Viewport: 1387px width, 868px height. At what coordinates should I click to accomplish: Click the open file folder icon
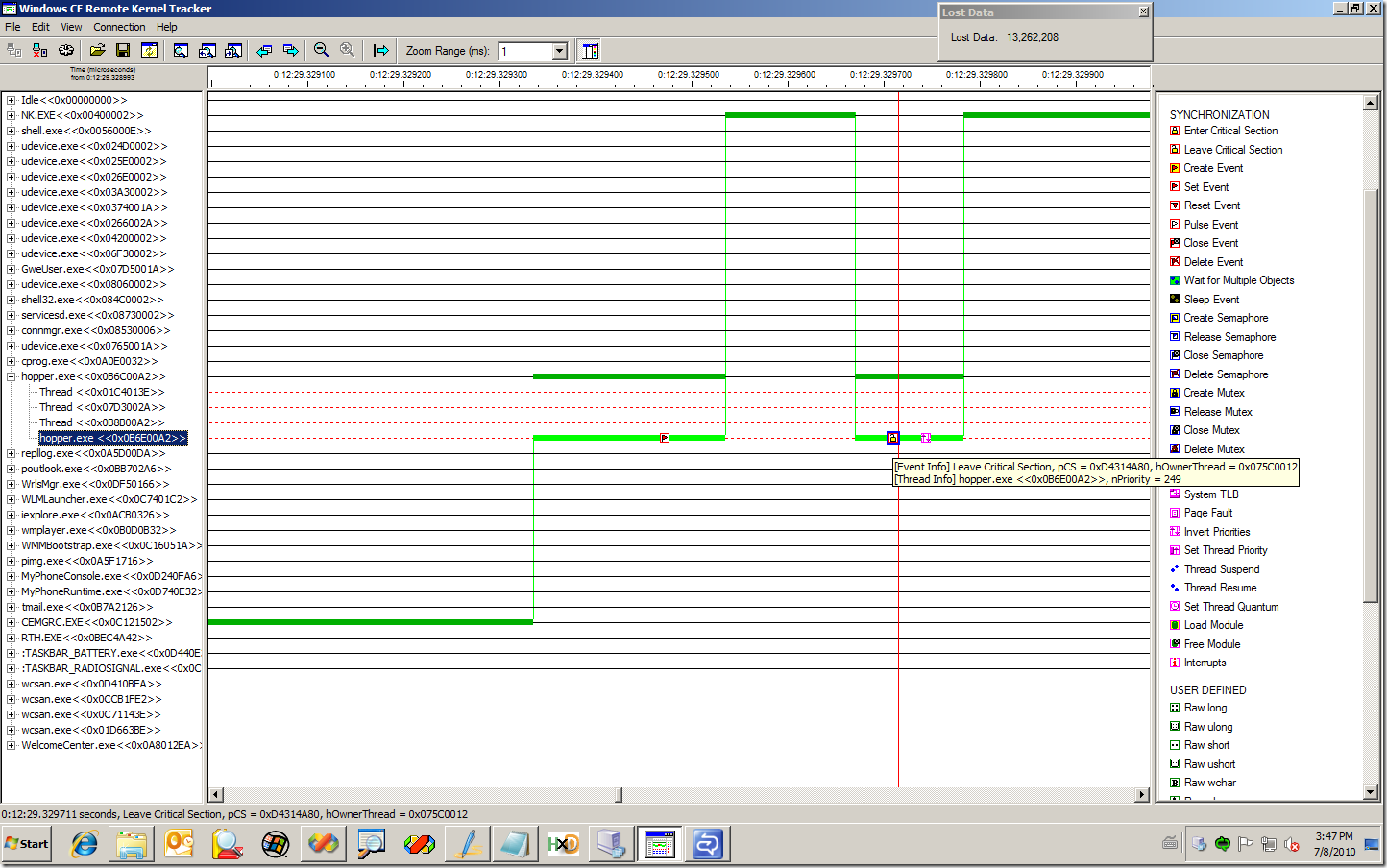(98, 50)
